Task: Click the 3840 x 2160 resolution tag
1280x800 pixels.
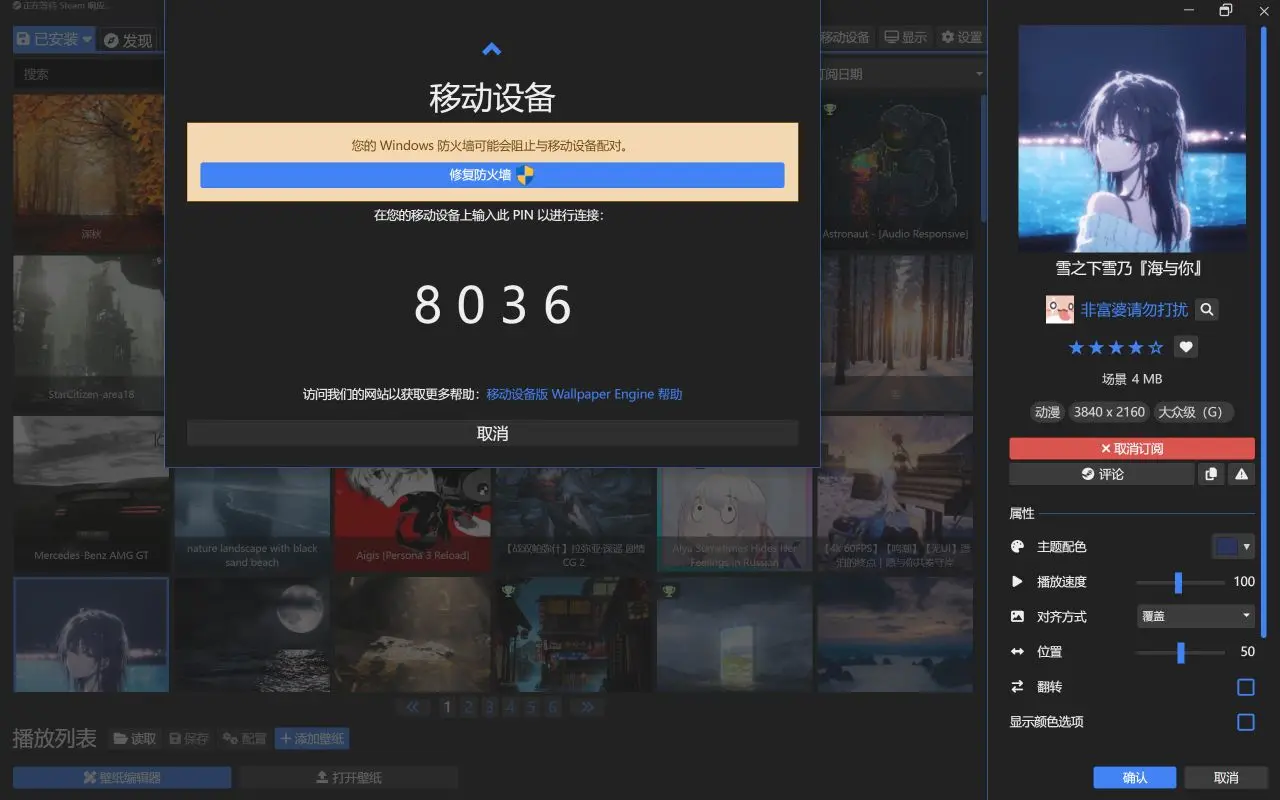Action: point(1109,412)
